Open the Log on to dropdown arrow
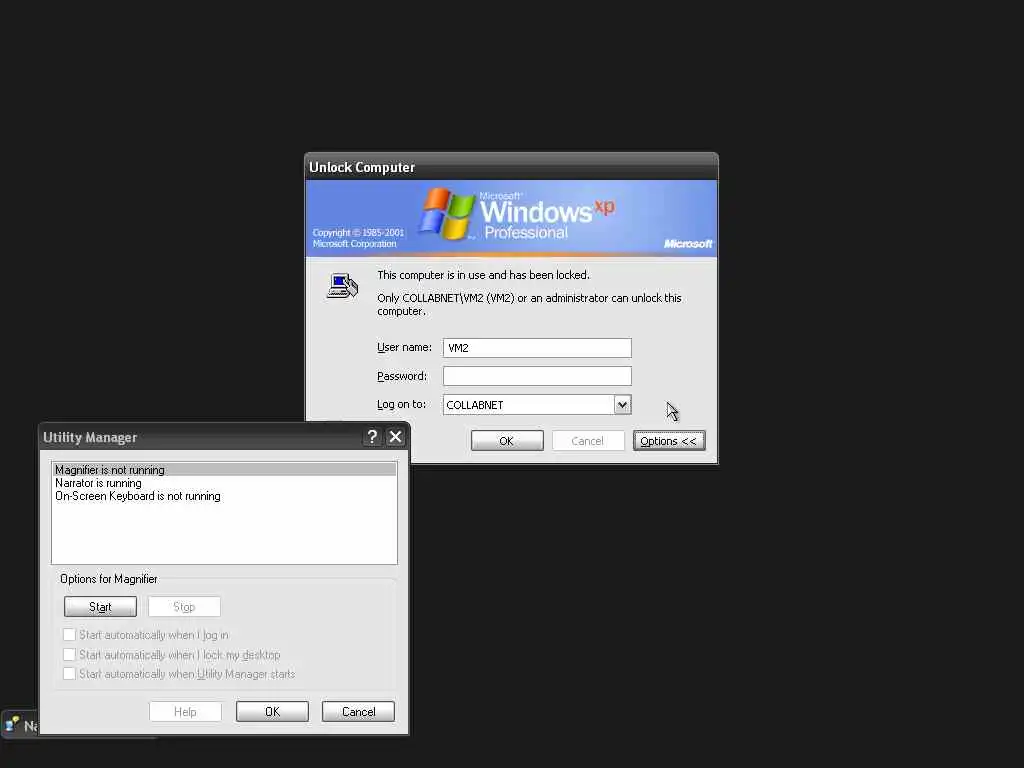Screen dimensions: 1024x768 click(622, 405)
